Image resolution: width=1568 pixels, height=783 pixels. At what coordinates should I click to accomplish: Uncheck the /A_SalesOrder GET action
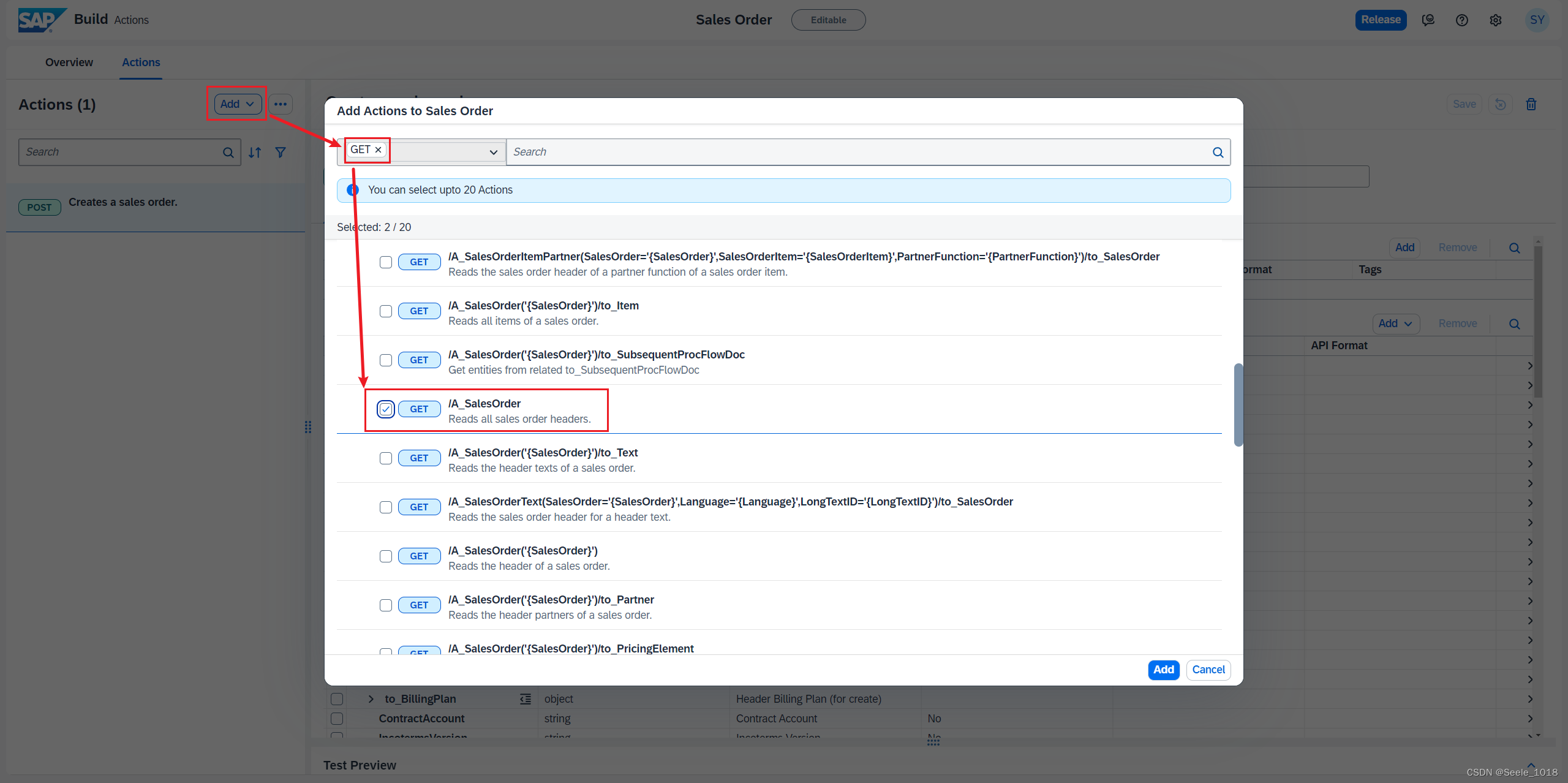[x=386, y=409]
